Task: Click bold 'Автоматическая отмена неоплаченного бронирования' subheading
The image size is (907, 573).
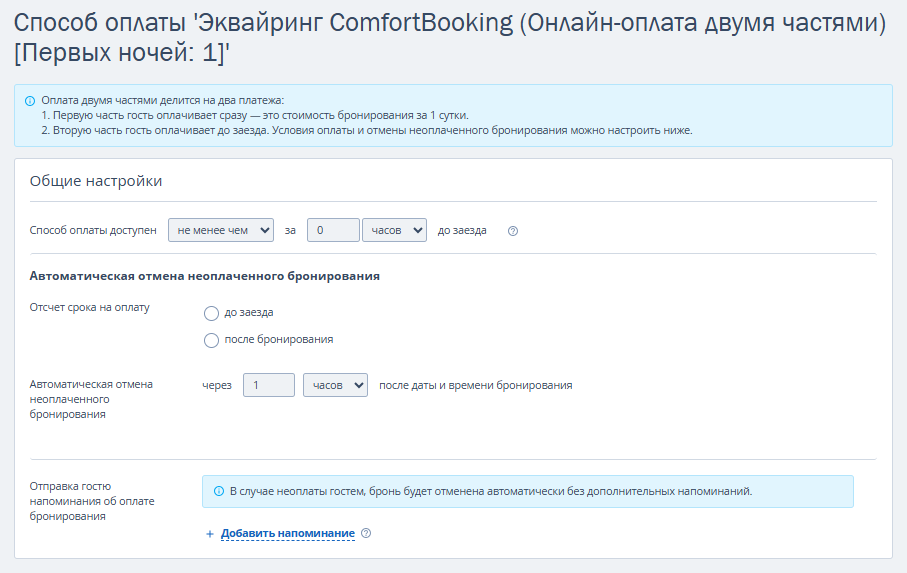Action: click(x=205, y=276)
